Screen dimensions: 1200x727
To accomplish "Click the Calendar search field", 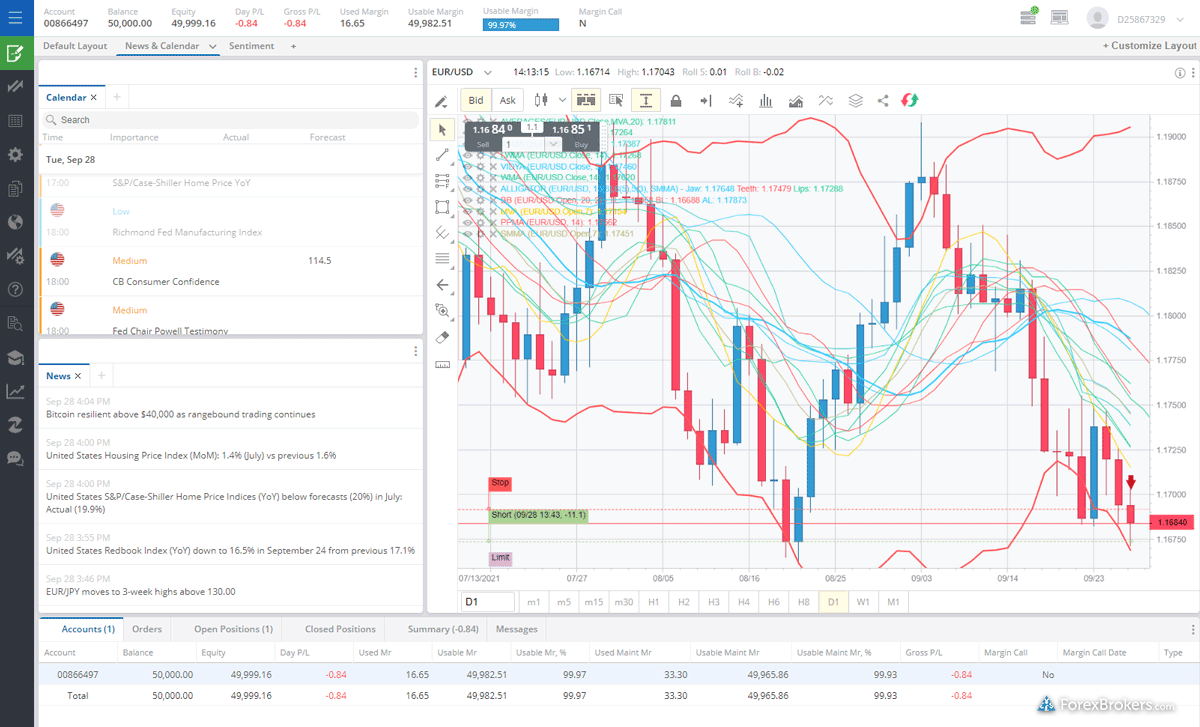I will click(230, 120).
